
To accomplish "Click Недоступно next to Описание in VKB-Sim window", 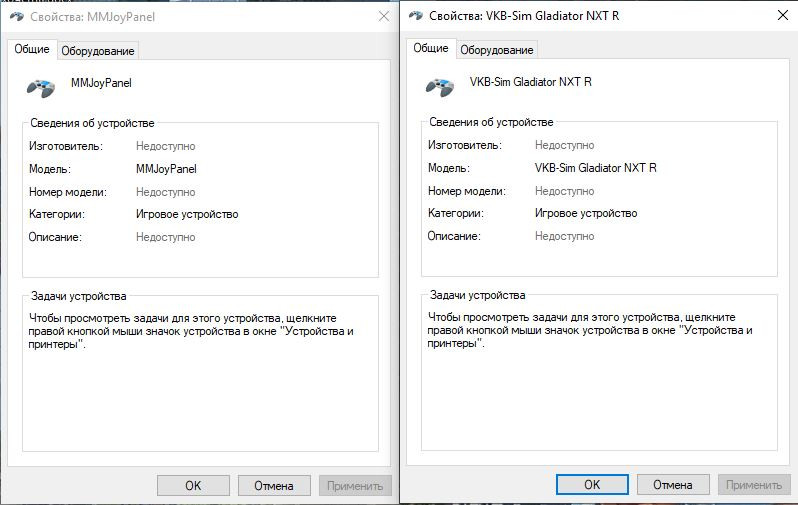I will 564,236.
